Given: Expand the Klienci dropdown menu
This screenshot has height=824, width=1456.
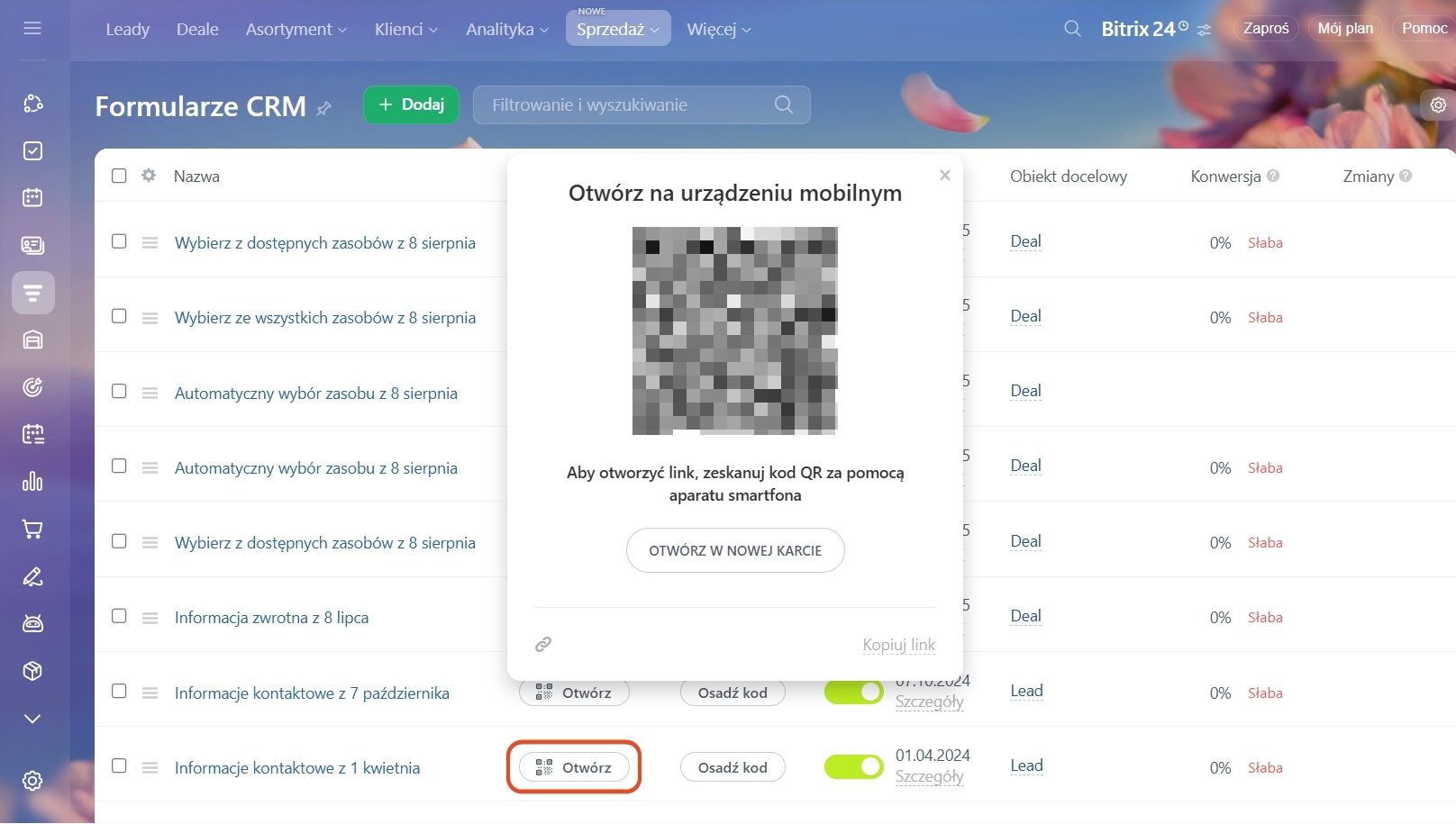Looking at the screenshot, I should (x=406, y=29).
